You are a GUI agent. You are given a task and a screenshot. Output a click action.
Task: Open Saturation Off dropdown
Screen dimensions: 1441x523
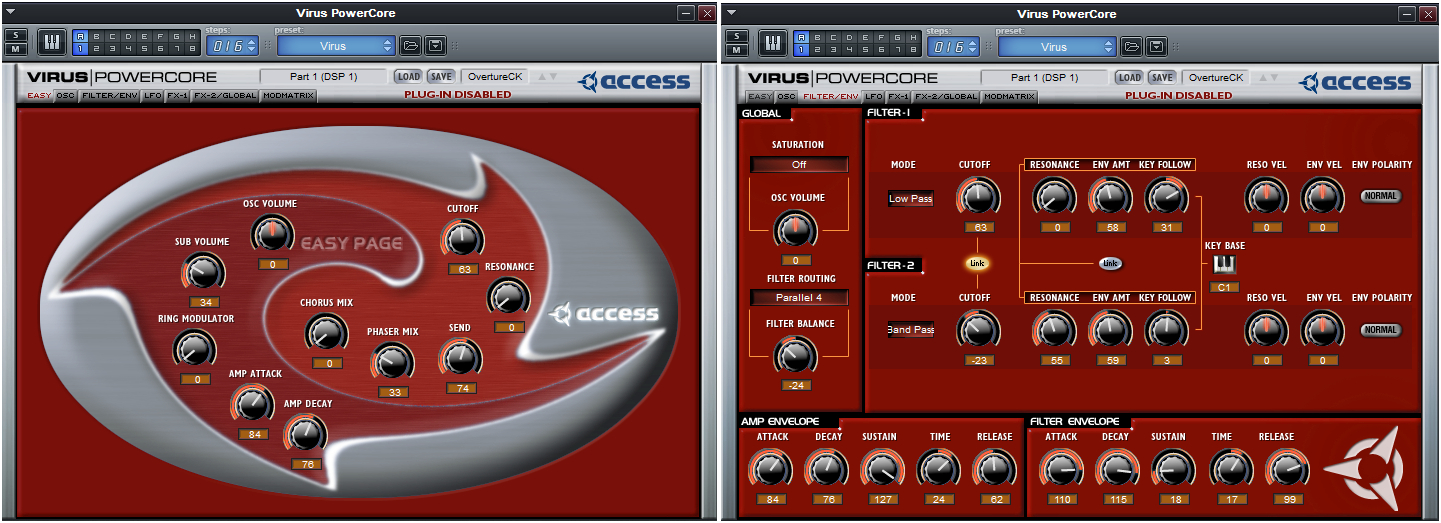pyautogui.click(x=799, y=164)
